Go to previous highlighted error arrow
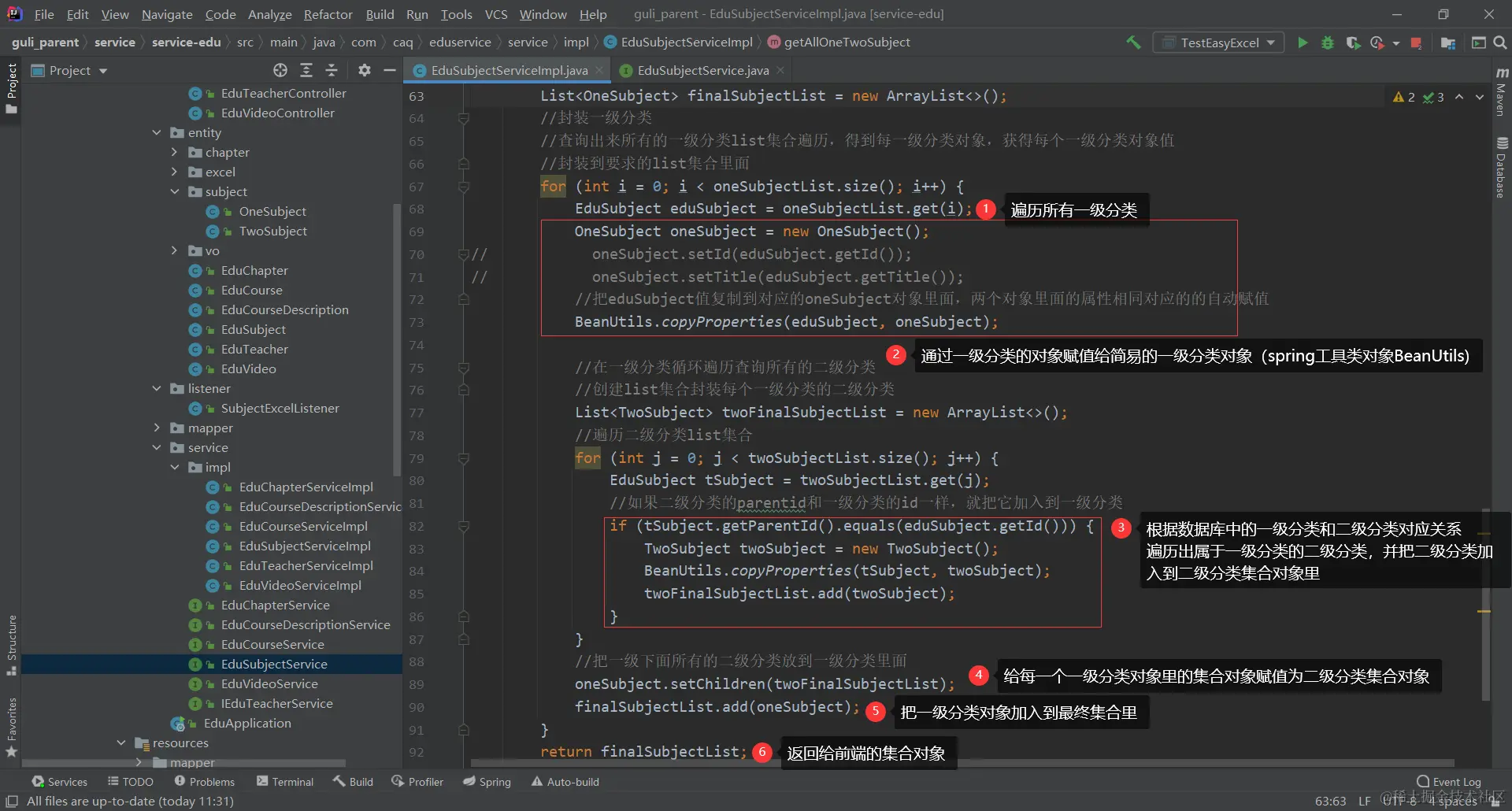 [1459, 97]
